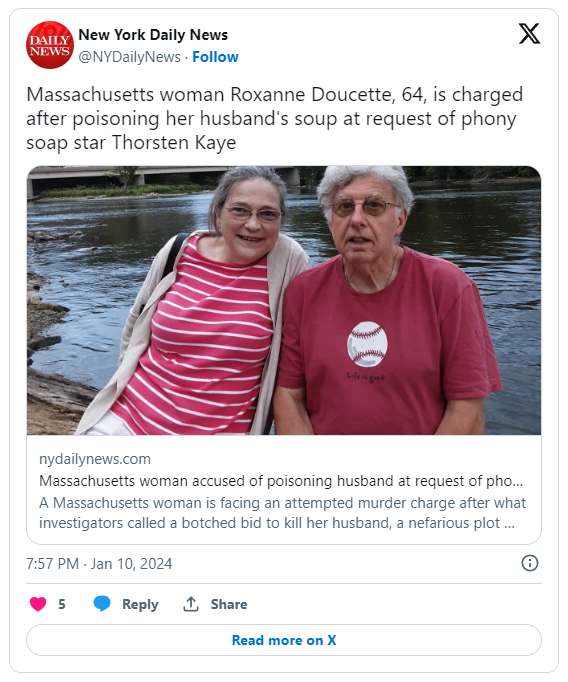This screenshot has width=568, height=682.
Task: Click Read more on X button
Action: coord(284,640)
